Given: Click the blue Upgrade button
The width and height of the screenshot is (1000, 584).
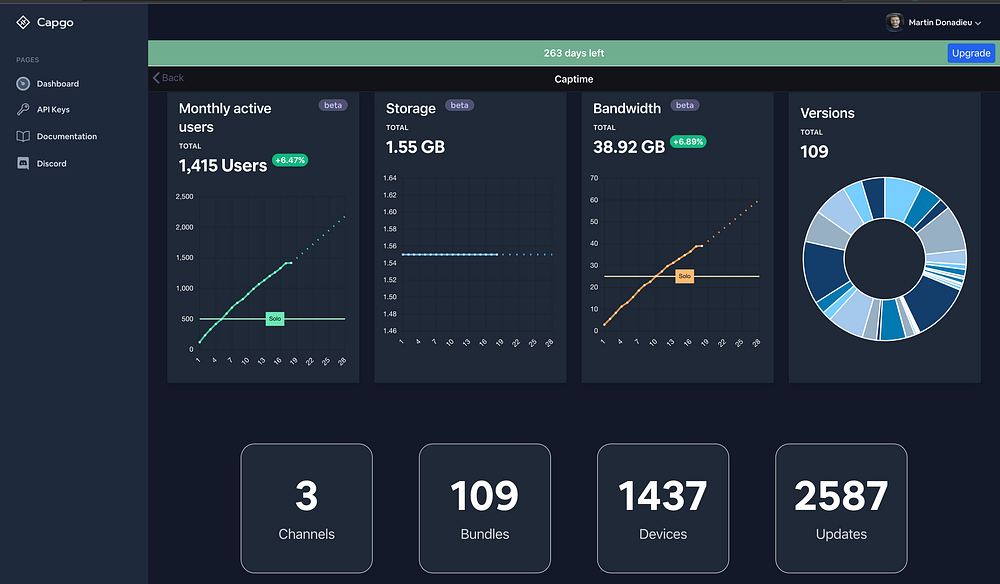Looking at the screenshot, I should 971,53.
